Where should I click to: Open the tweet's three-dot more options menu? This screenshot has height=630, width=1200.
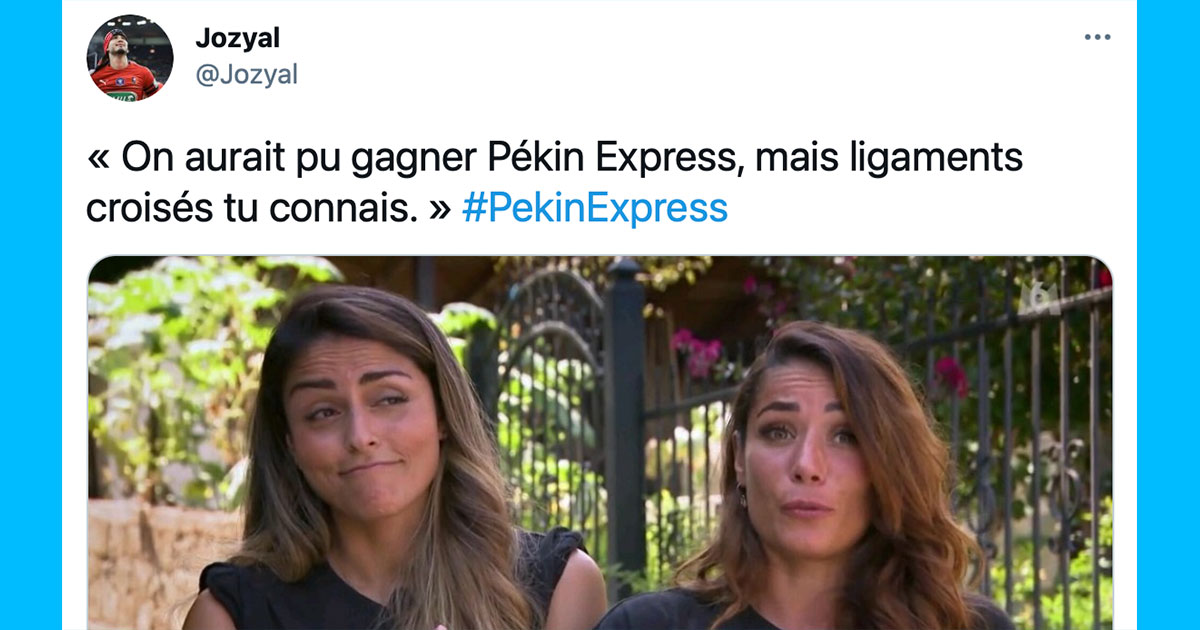pos(1097,37)
